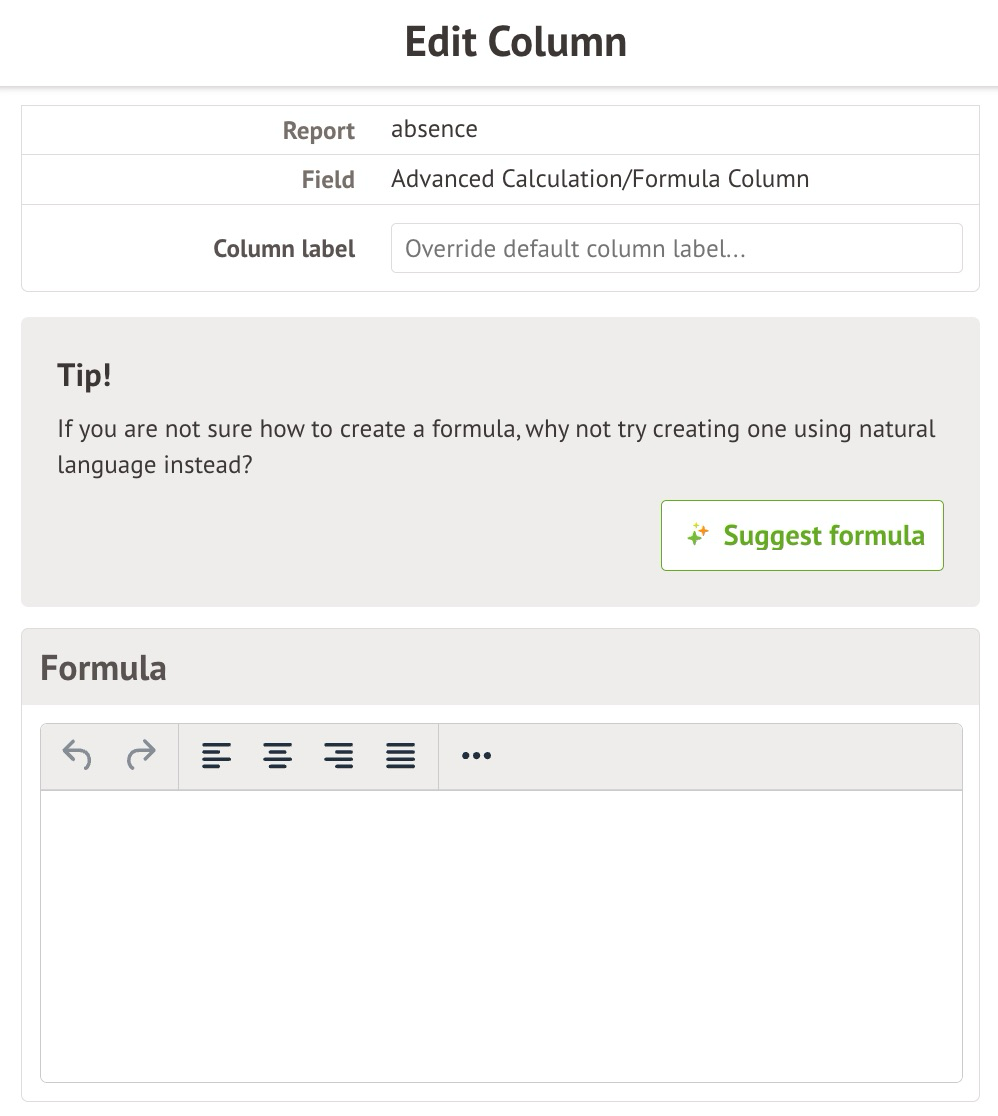
Task: Click the Edit Column heading
Action: [x=515, y=42]
